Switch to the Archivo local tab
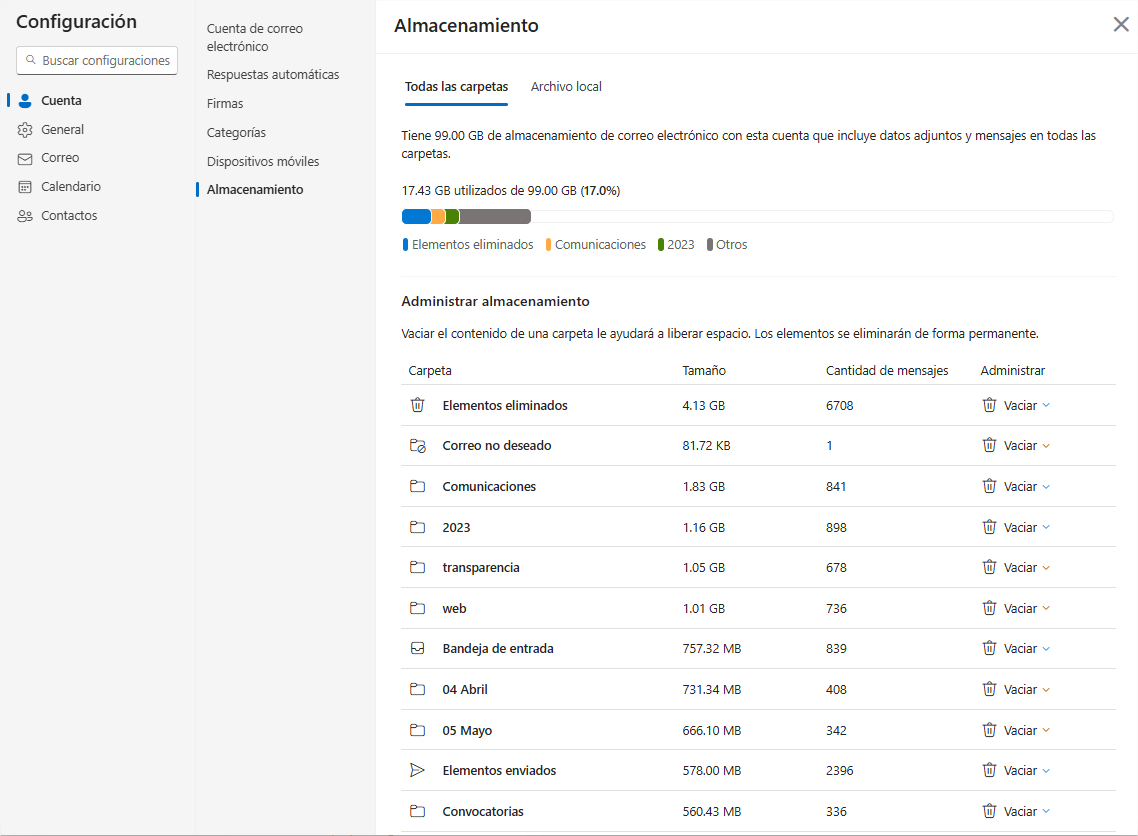Image resolution: width=1138 pixels, height=836 pixels. click(566, 87)
